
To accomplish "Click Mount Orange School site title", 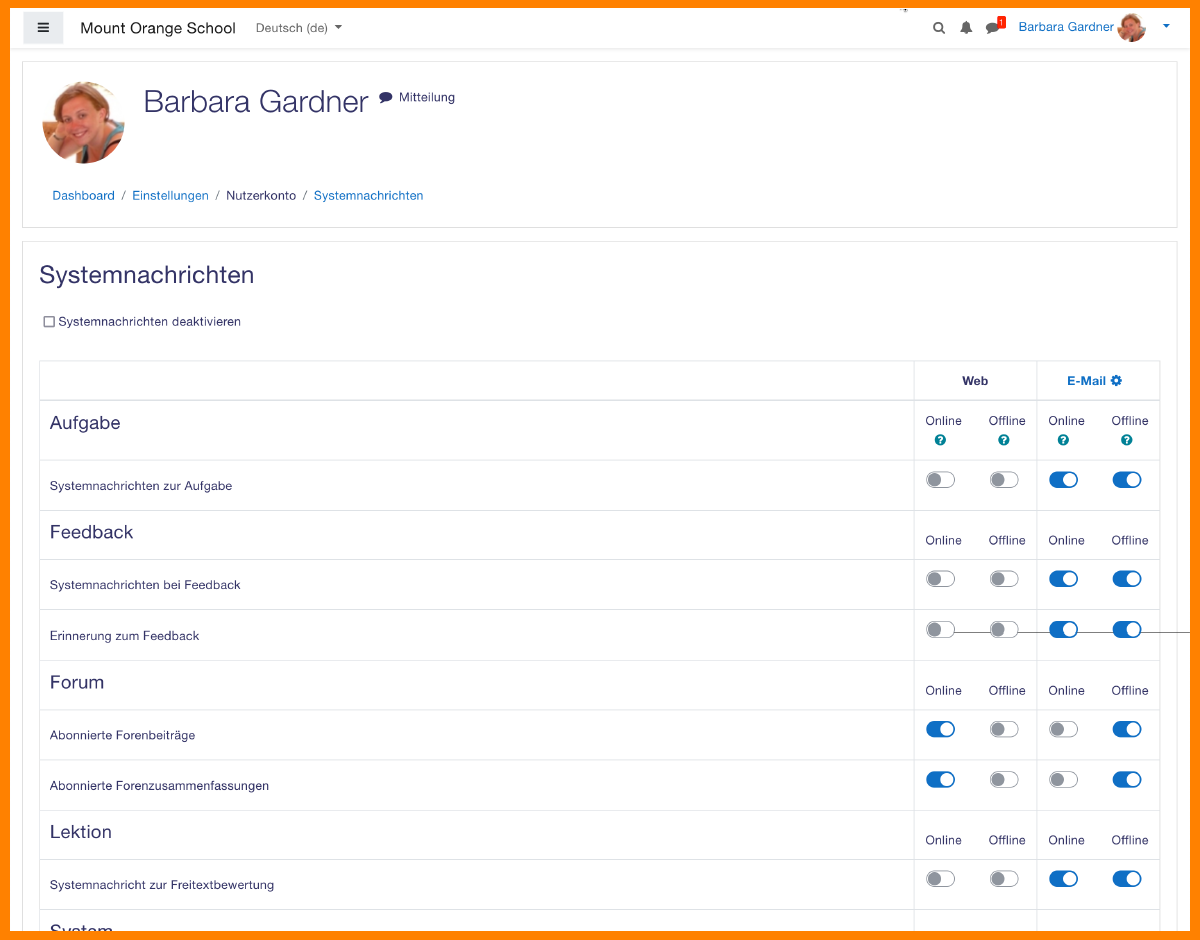I will [158, 28].
